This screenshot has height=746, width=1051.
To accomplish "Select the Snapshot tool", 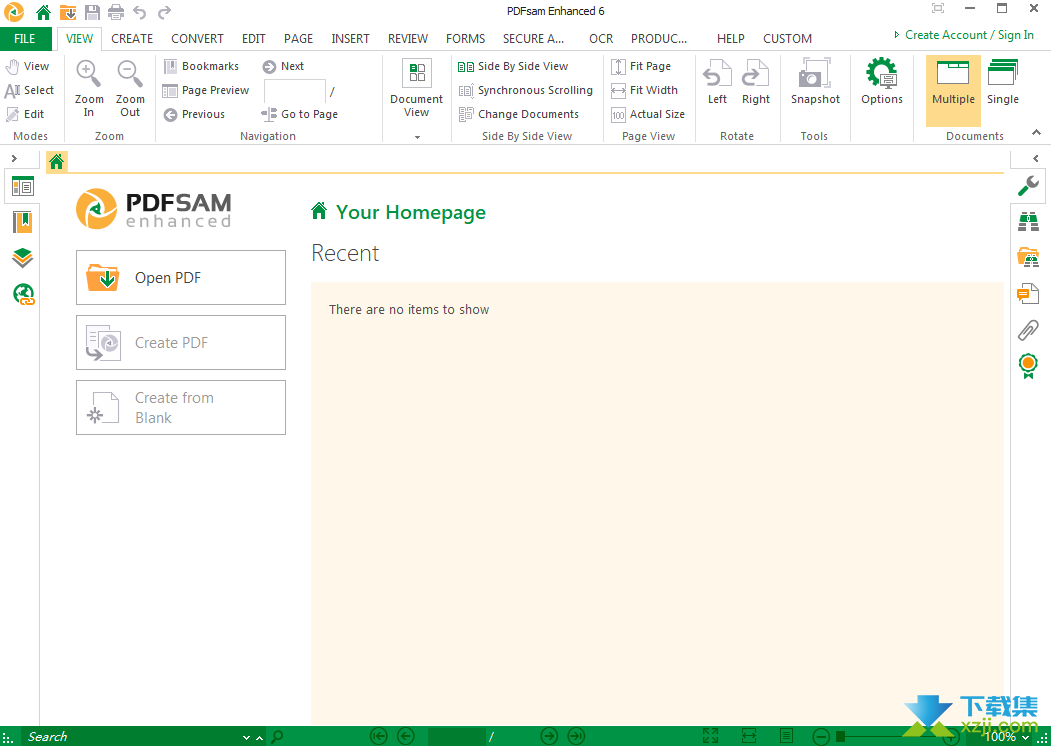I will [x=814, y=82].
